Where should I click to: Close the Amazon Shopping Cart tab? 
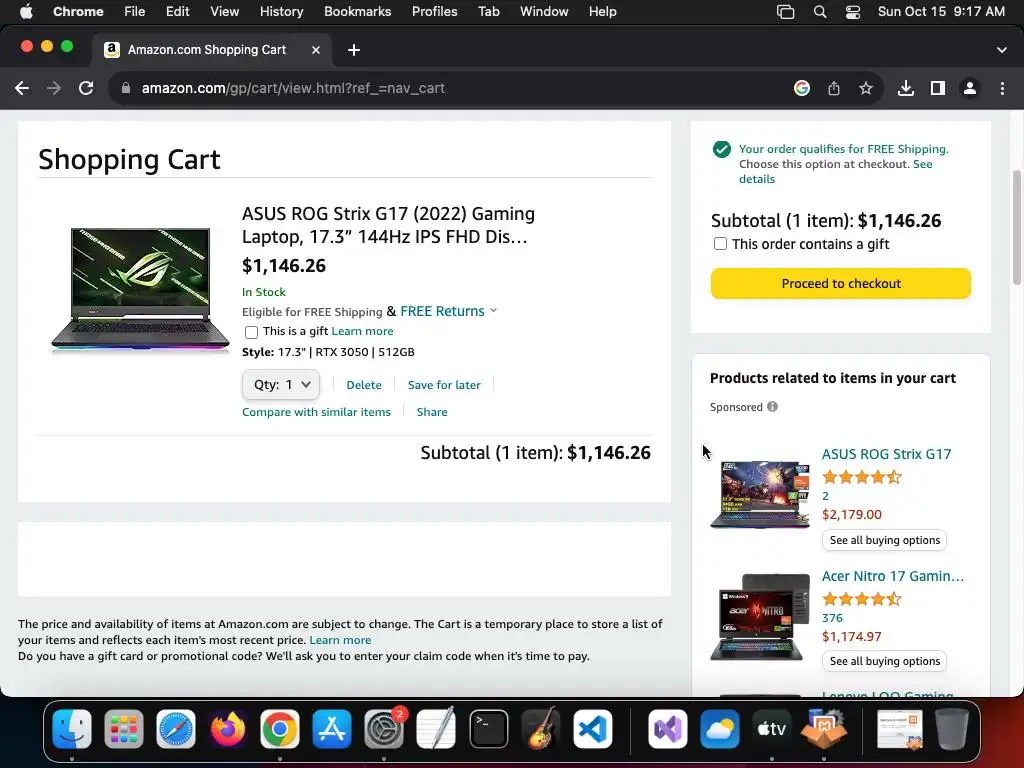pos(316,50)
